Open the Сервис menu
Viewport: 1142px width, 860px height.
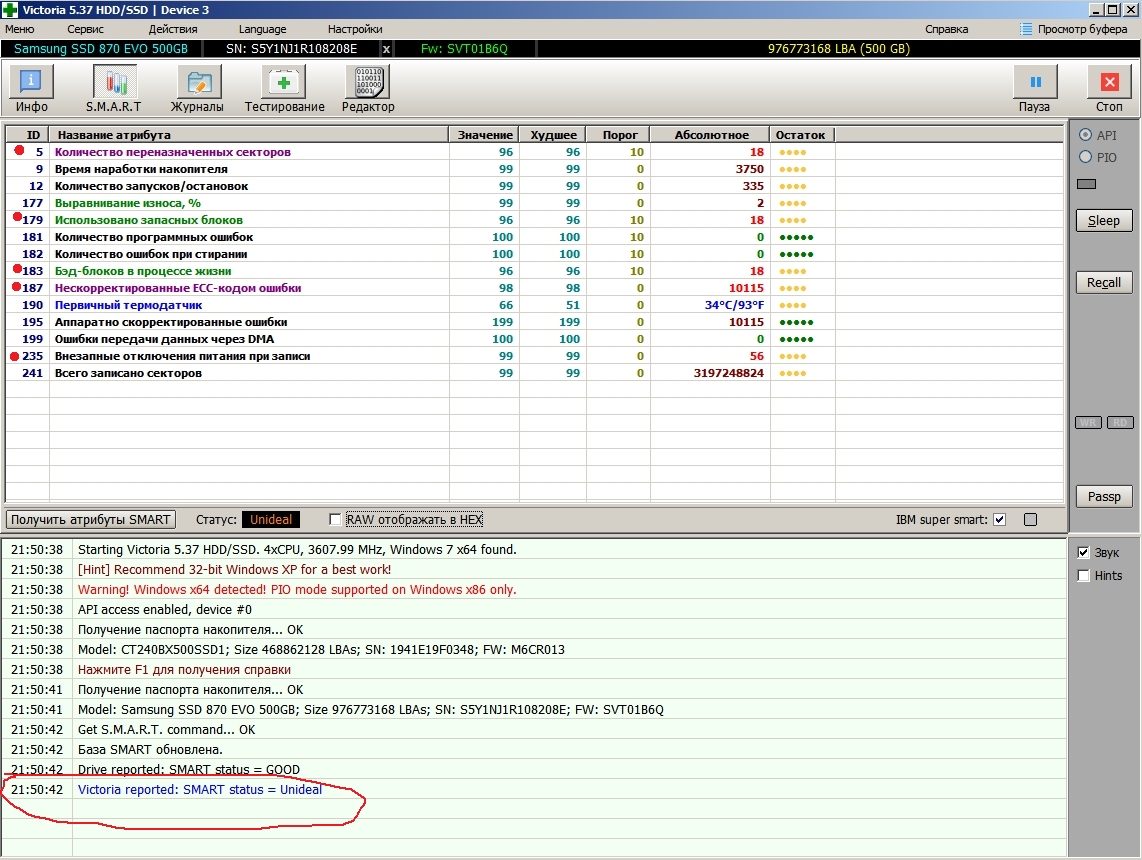tap(85, 29)
